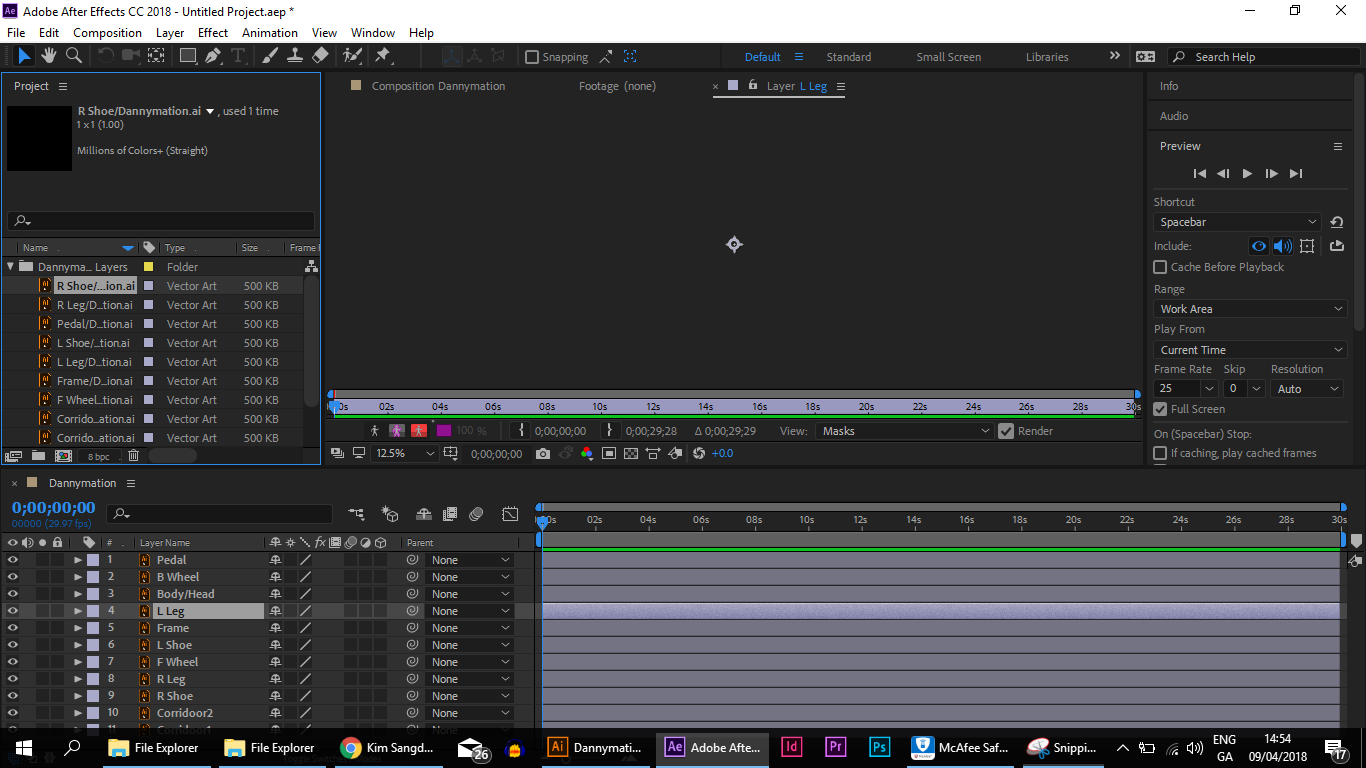Hide the Pedal layer eye

coord(13,560)
